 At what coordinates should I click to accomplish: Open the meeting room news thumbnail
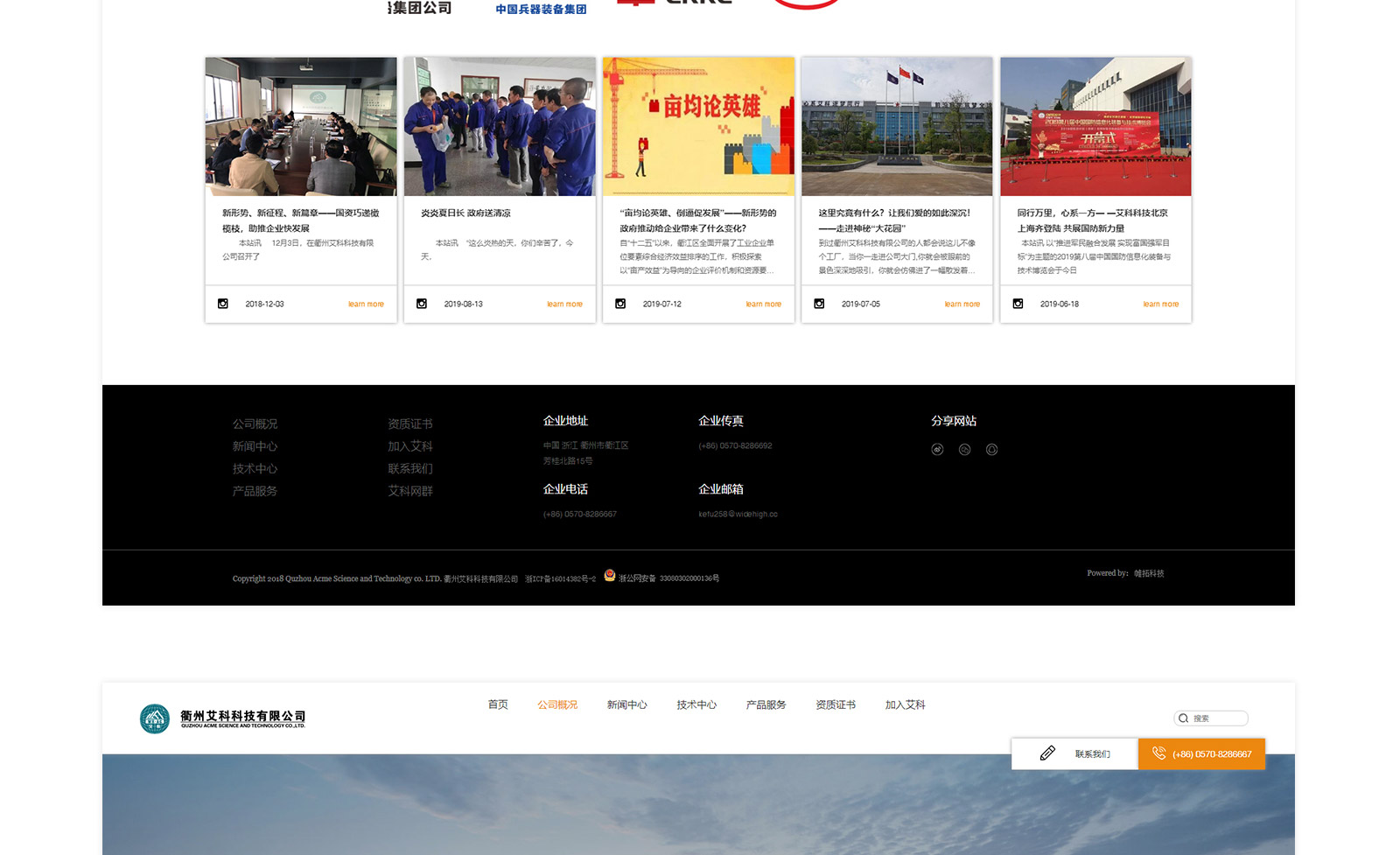tap(301, 127)
